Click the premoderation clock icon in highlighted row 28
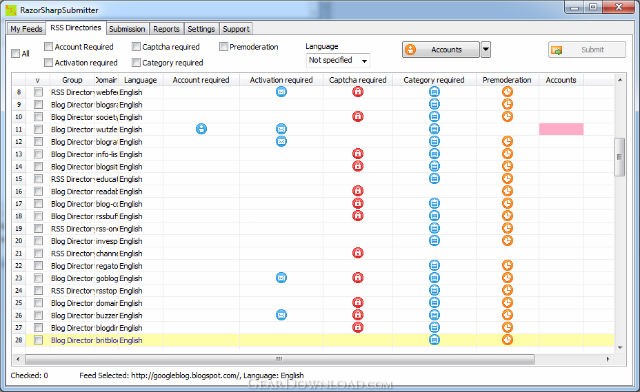Image resolution: width=640 pixels, height=392 pixels. pos(507,339)
